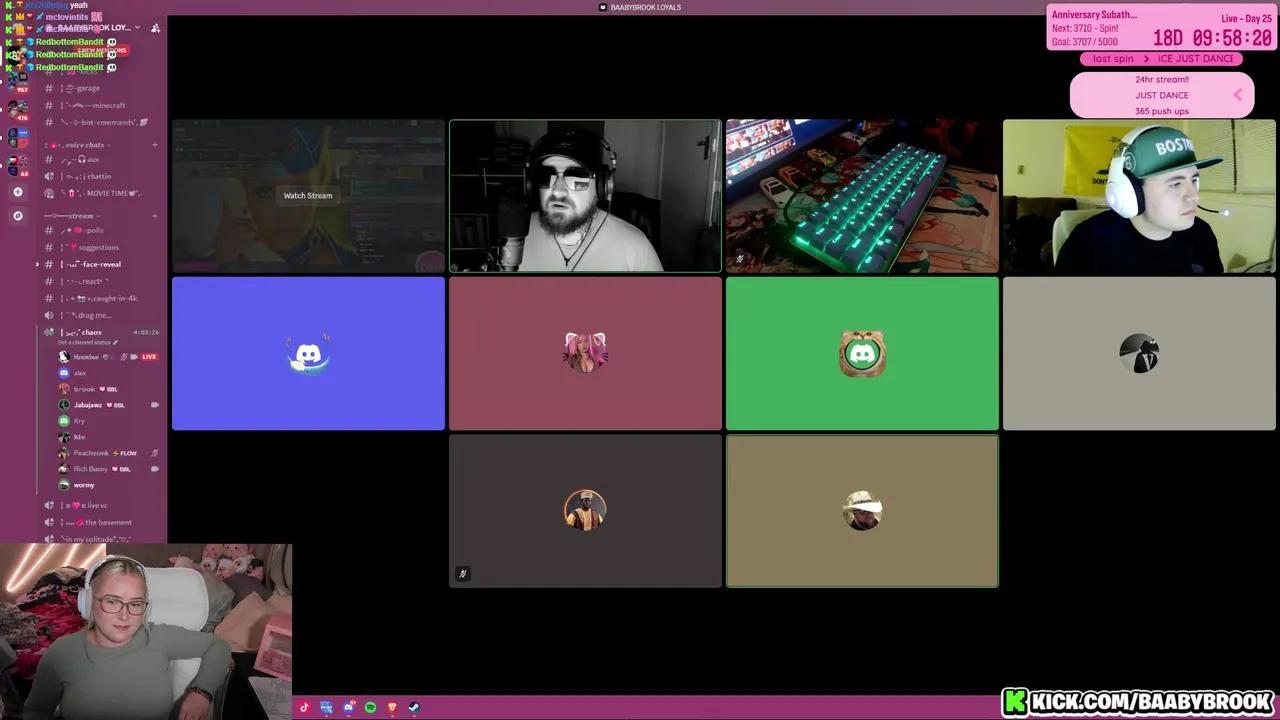Open server folder with 476 badge
The width and height of the screenshot is (1280, 720).
18,110
